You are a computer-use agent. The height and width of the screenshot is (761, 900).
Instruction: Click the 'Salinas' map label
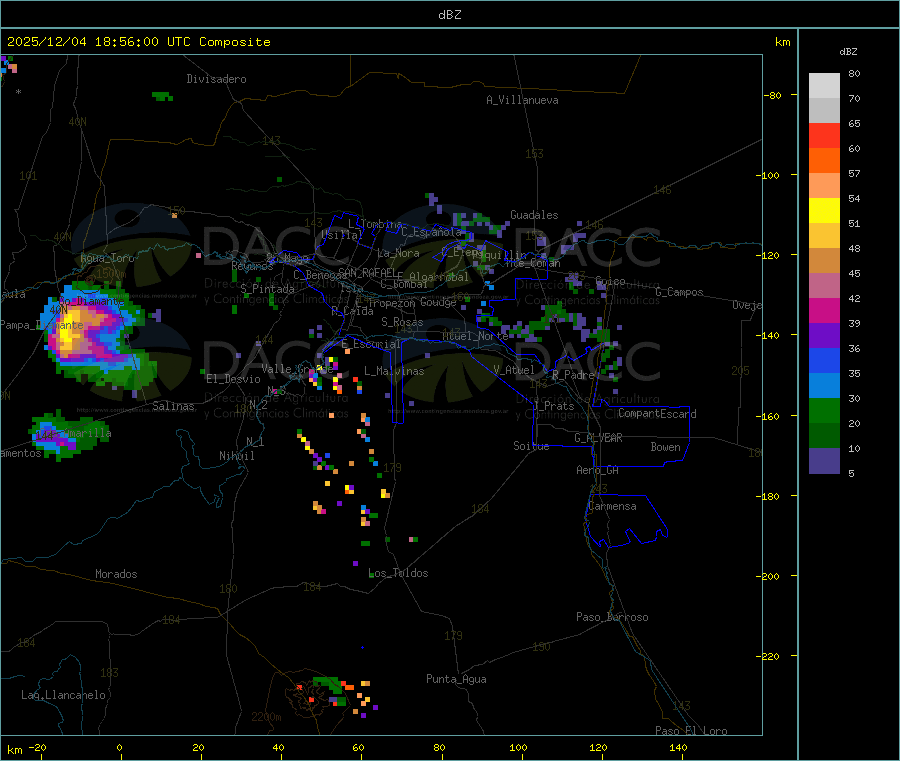(173, 406)
